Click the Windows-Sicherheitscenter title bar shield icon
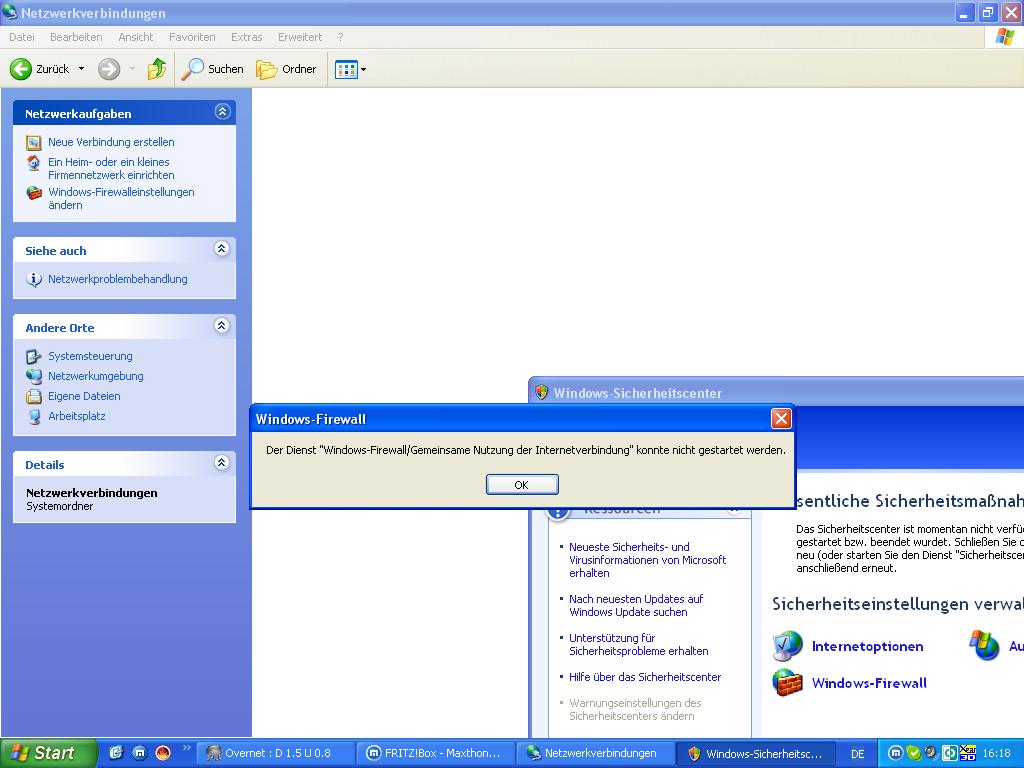The image size is (1024, 768). (541, 392)
